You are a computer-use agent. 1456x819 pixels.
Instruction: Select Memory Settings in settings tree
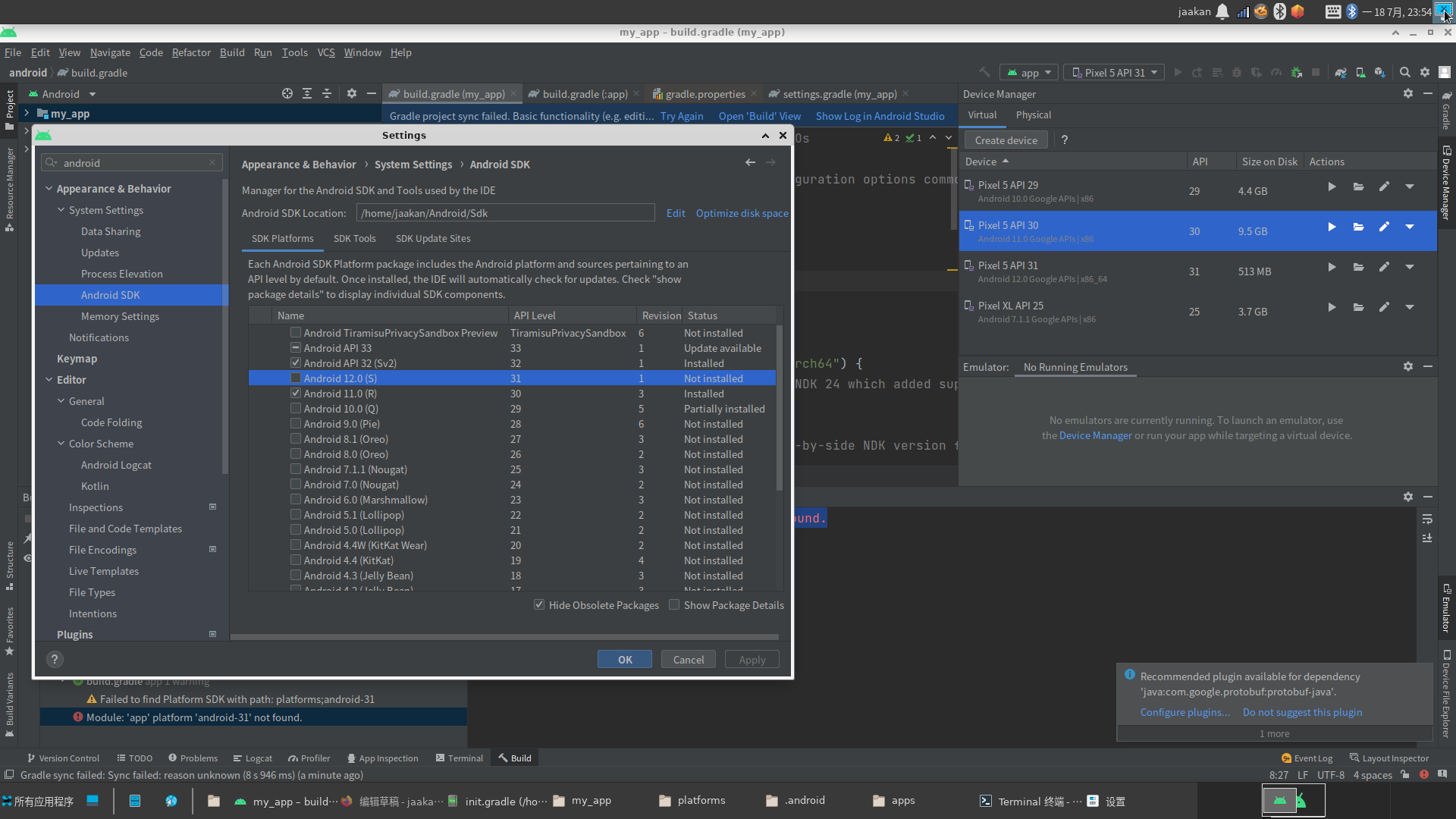pyautogui.click(x=120, y=316)
